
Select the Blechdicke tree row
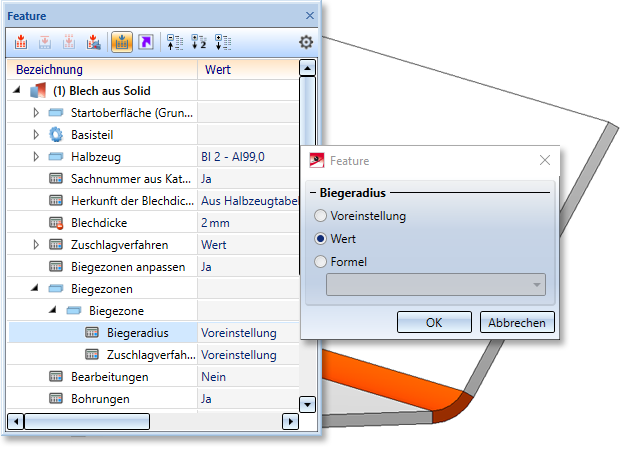pos(153,223)
